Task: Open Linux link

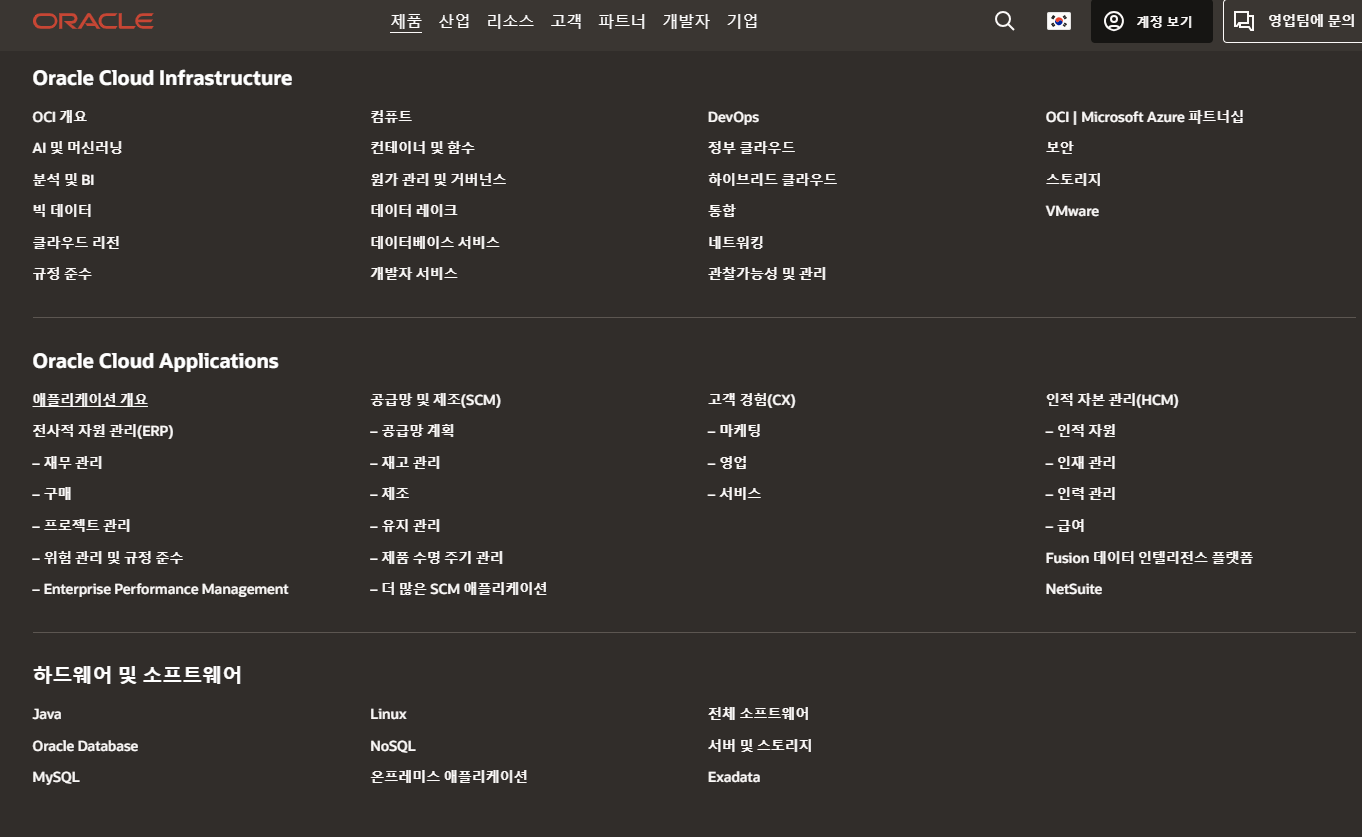Action: pyautogui.click(x=388, y=714)
